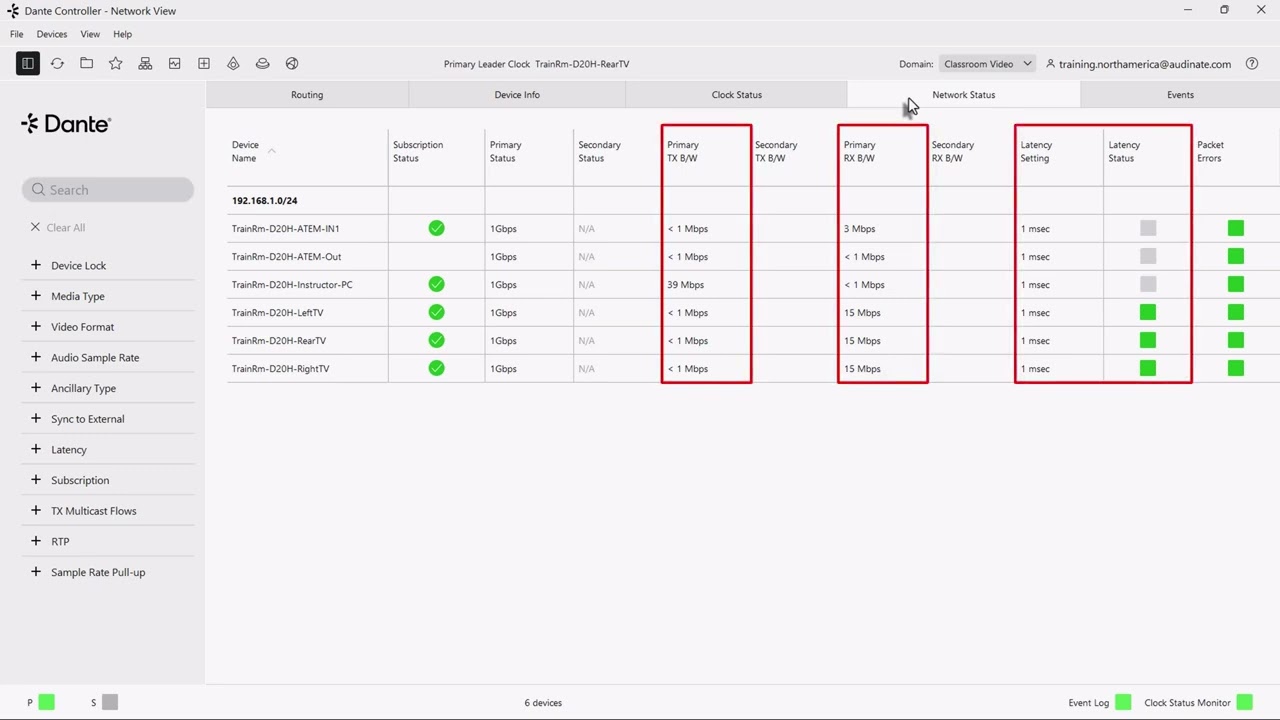Image resolution: width=1280 pixels, height=720 pixels.
Task: Select the Network Status tab
Action: point(964,95)
